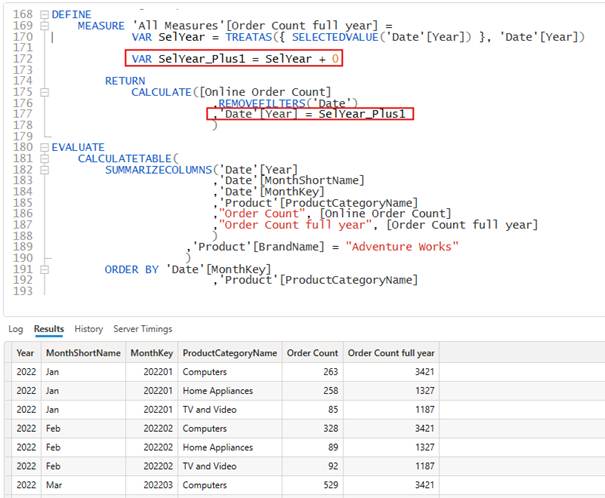Select the cell with Order Count 263
605x498 pixels.
tap(313, 372)
